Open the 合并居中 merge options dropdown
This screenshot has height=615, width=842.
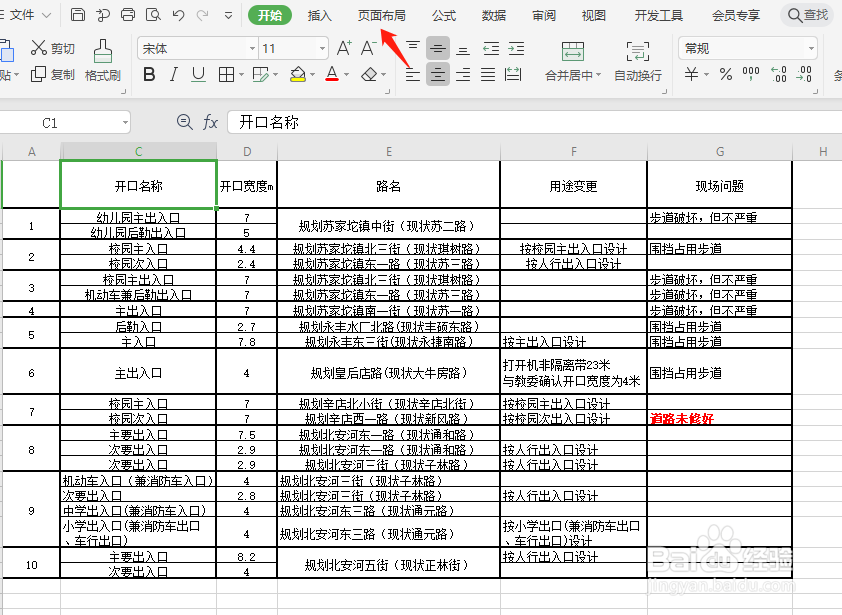pos(599,75)
